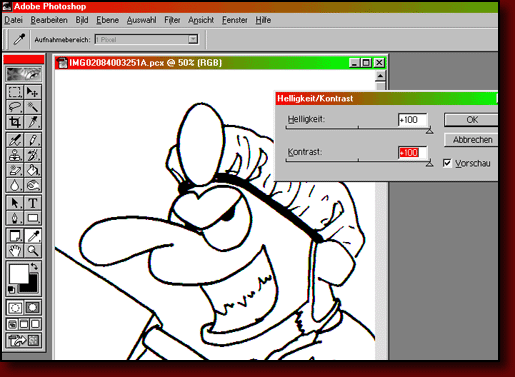Open the Ebene menu
This screenshot has height=377, width=515.
(107, 20)
